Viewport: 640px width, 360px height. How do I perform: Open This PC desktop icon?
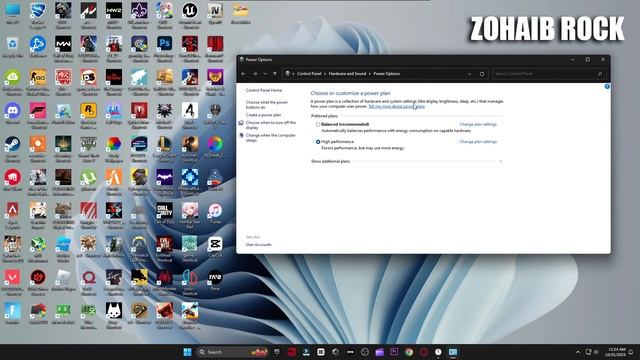point(13,14)
